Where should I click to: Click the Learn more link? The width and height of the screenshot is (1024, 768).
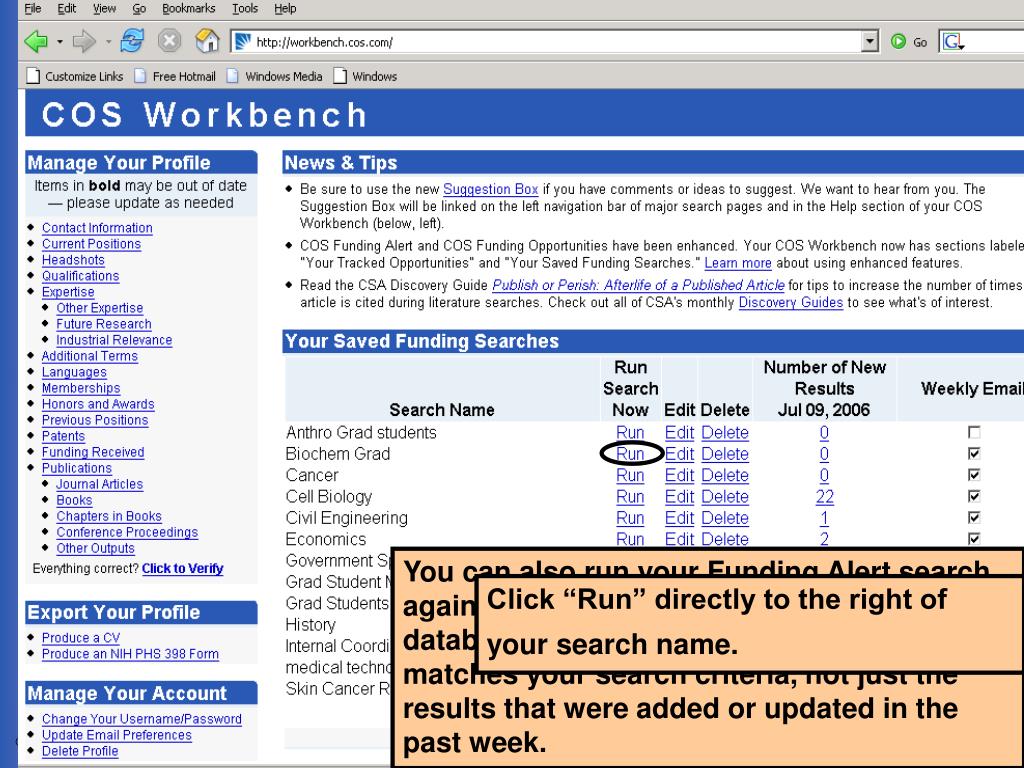pos(738,263)
